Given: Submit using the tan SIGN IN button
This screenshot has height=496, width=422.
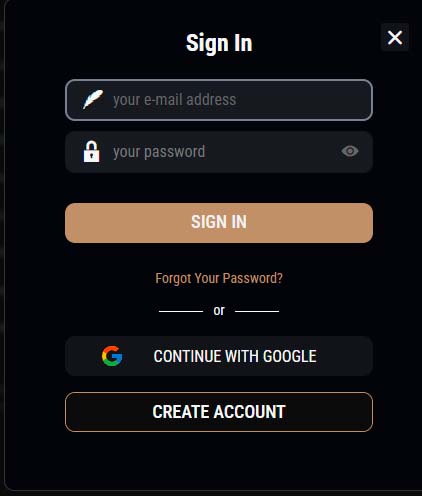Looking at the screenshot, I should pos(219,223).
